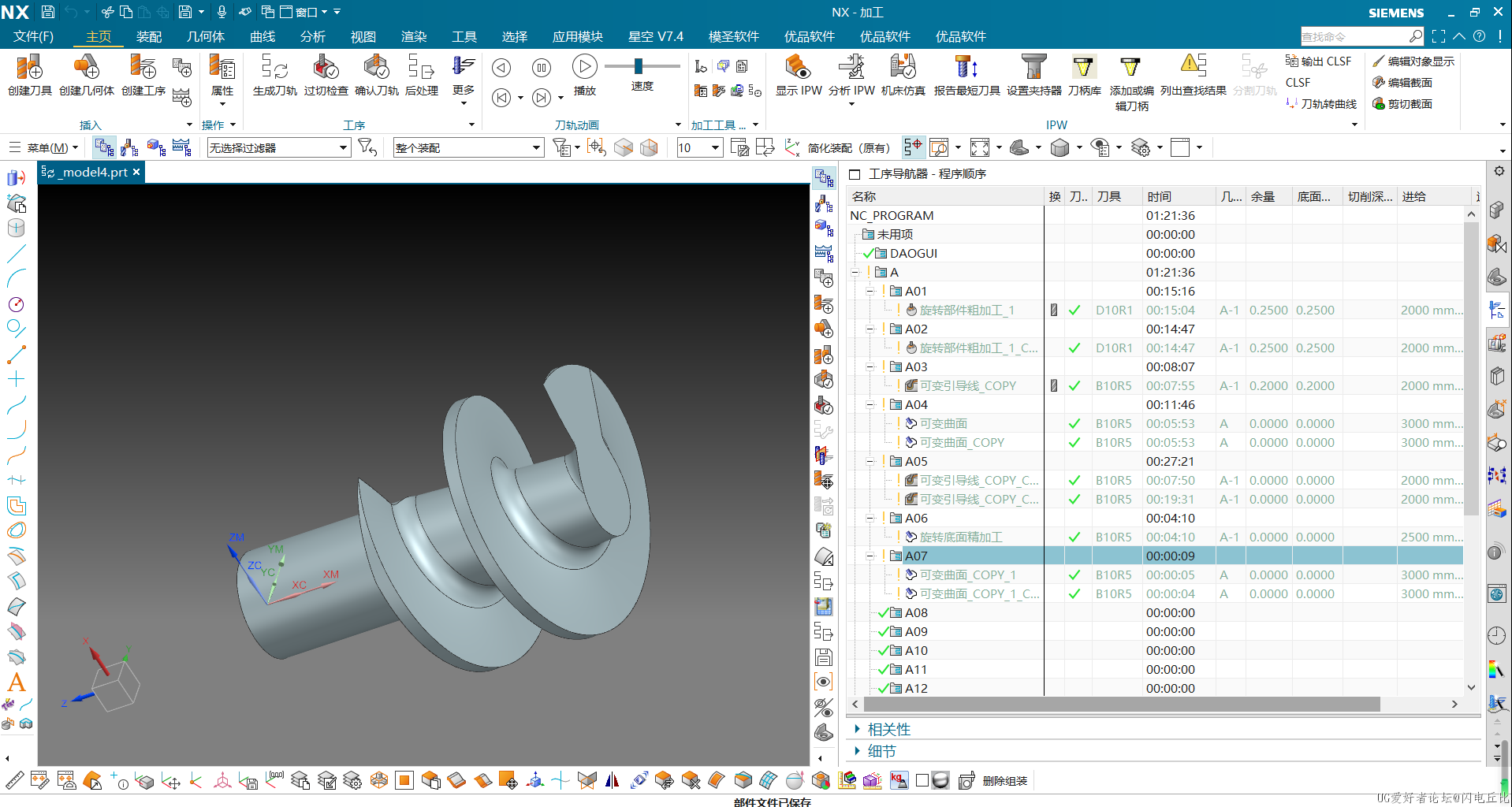Click the Output CLSF (输出 CLSF) button
1512x807 pixels.
1318,61
